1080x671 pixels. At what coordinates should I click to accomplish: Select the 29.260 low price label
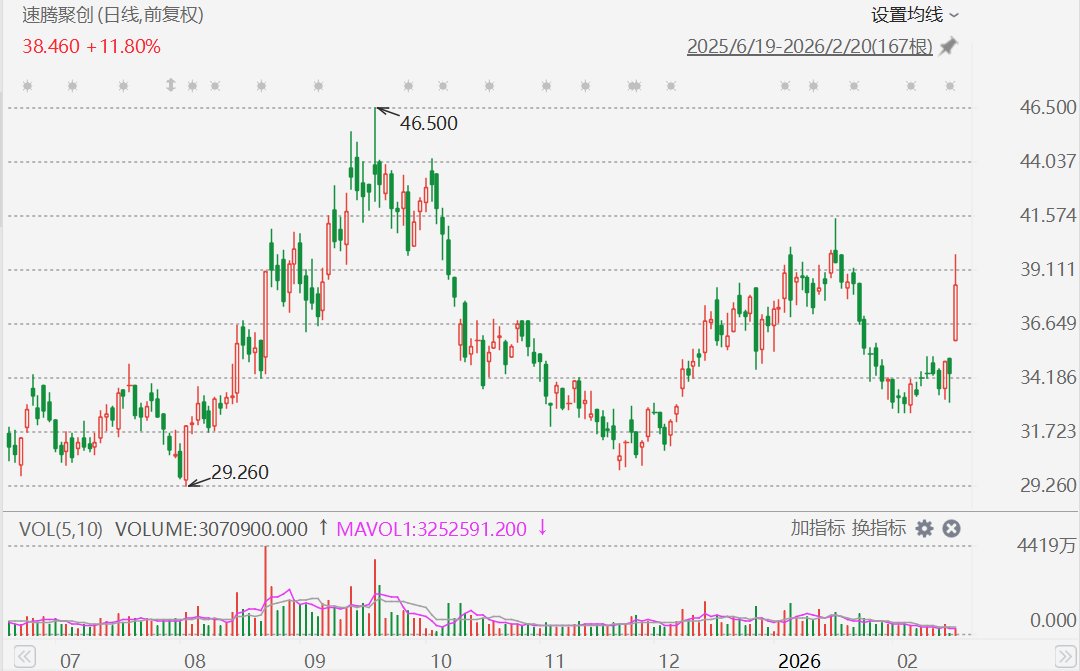pos(240,473)
